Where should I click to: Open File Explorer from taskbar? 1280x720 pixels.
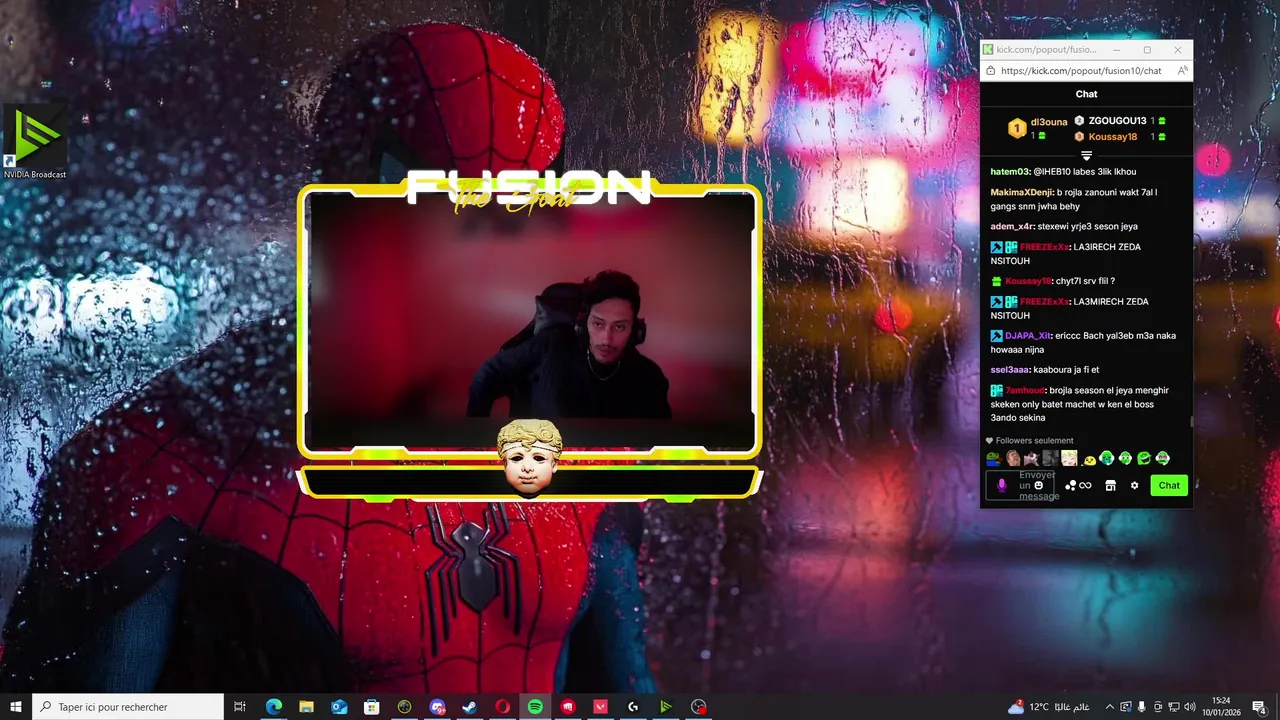tap(306, 707)
